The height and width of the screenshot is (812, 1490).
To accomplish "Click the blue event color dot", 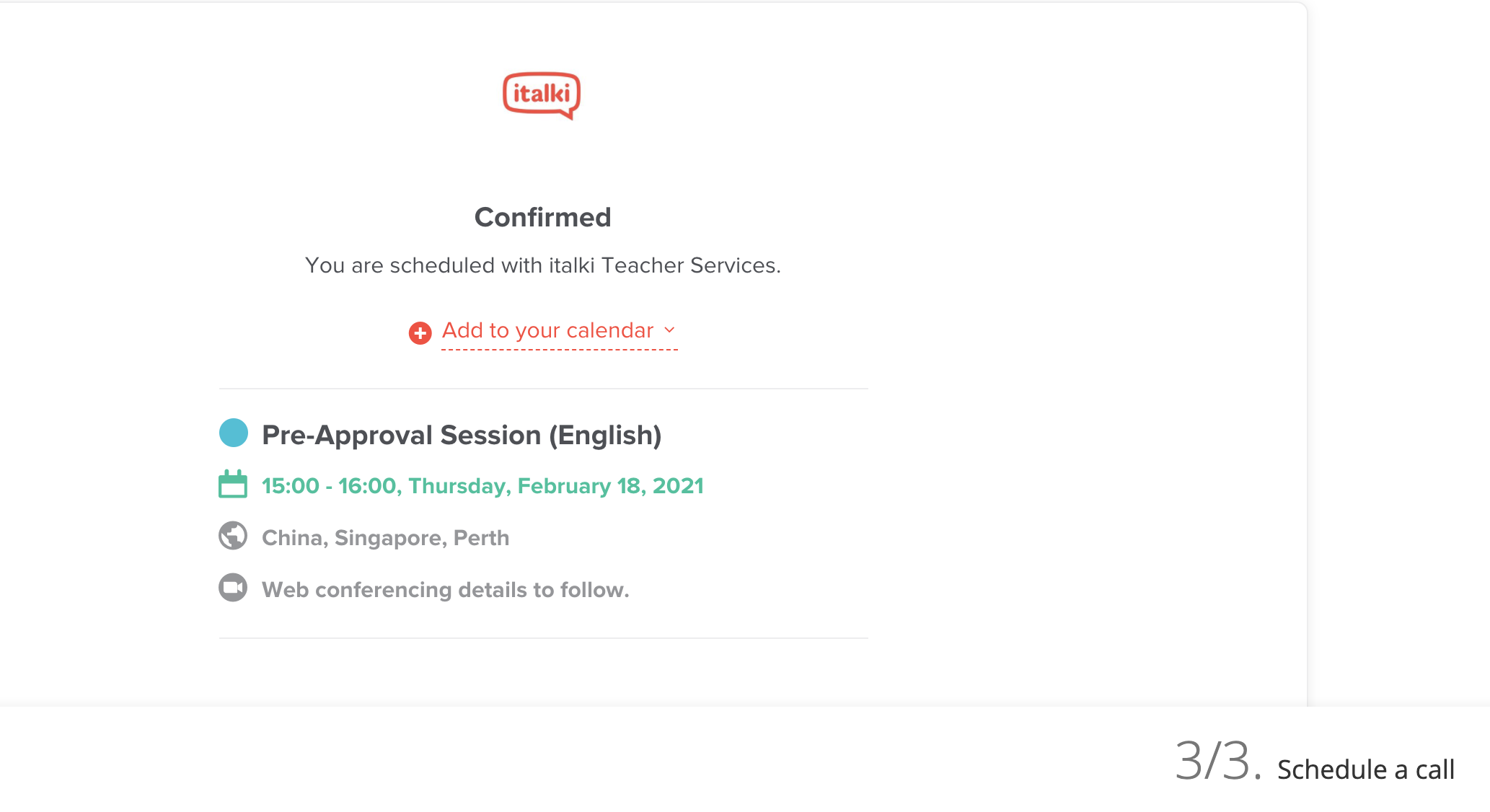I will click(234, 433).
